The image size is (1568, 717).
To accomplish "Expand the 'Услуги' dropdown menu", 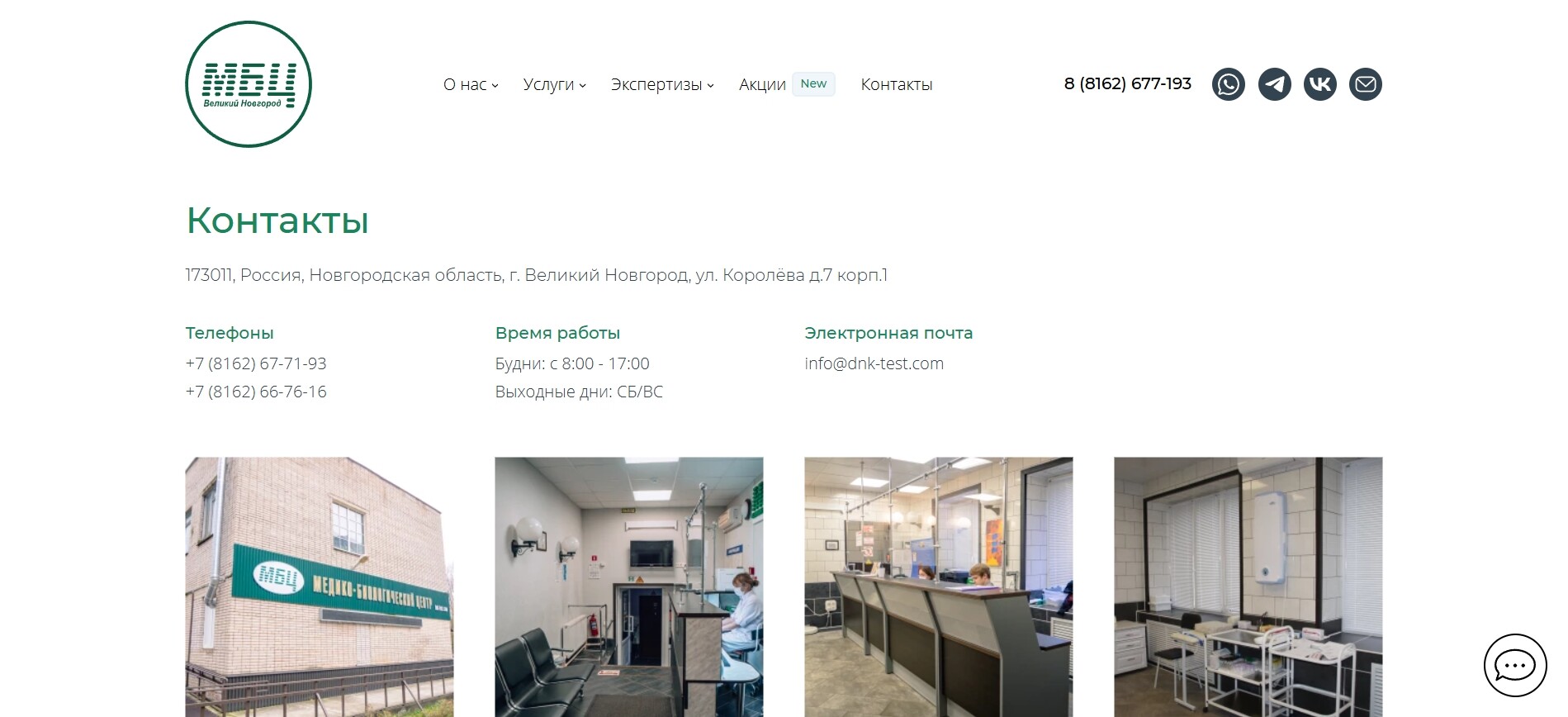I will tap(554, 84).
